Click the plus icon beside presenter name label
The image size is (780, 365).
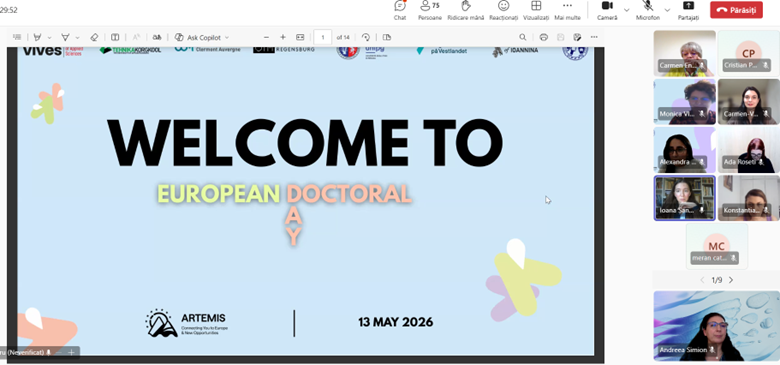71,352
